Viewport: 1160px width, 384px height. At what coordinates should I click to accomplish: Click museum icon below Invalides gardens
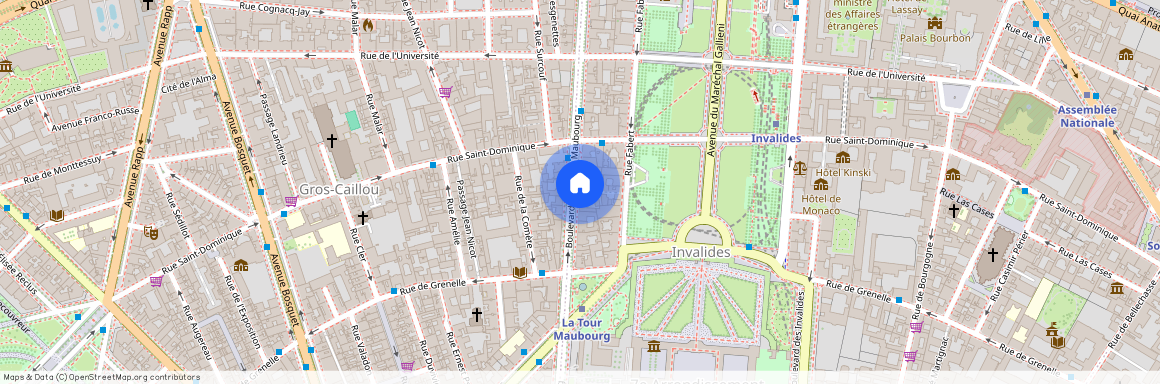653,346
